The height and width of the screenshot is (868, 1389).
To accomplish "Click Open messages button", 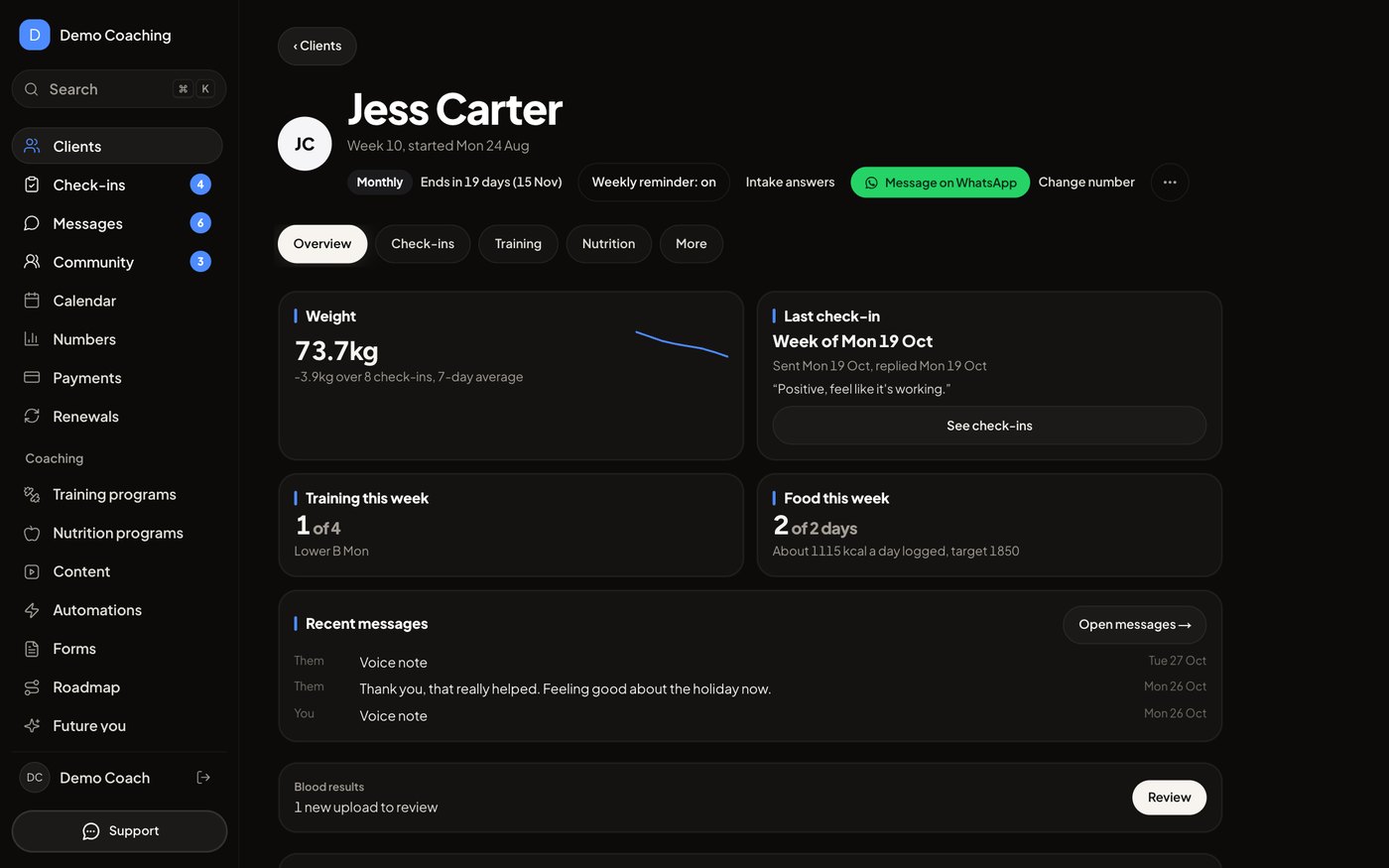I will click(x=1135, y=625).
